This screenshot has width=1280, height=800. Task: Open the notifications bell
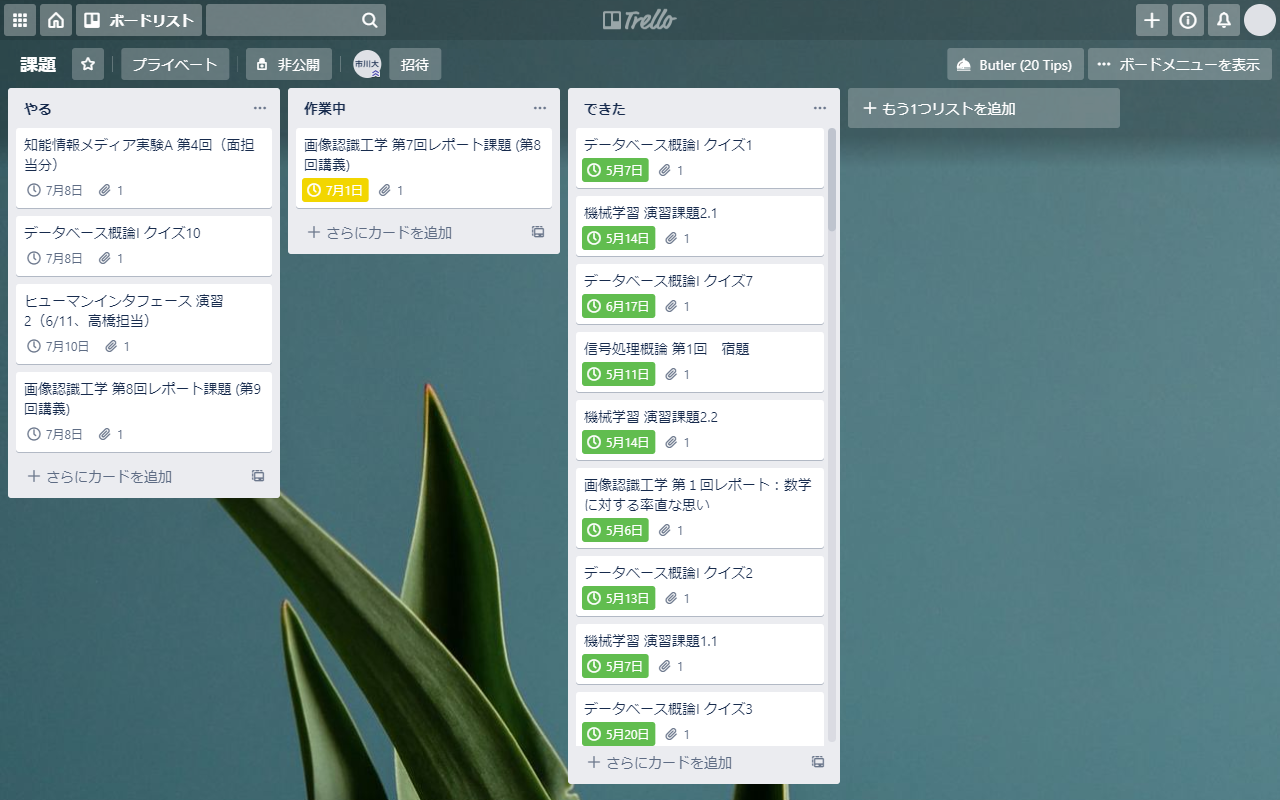1223,19
